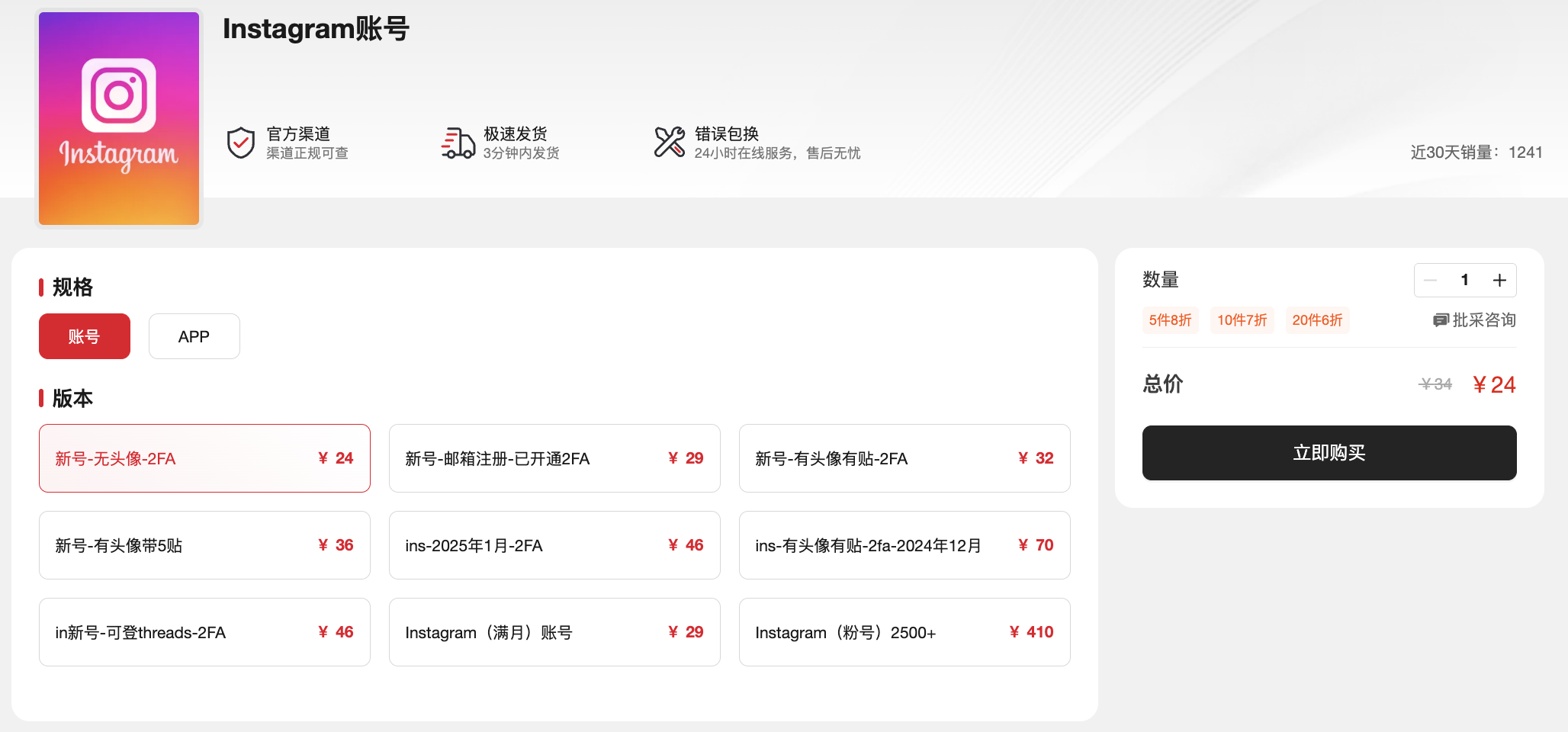Choose 新号-有头像有贴-2FA option

coord(904,458)
